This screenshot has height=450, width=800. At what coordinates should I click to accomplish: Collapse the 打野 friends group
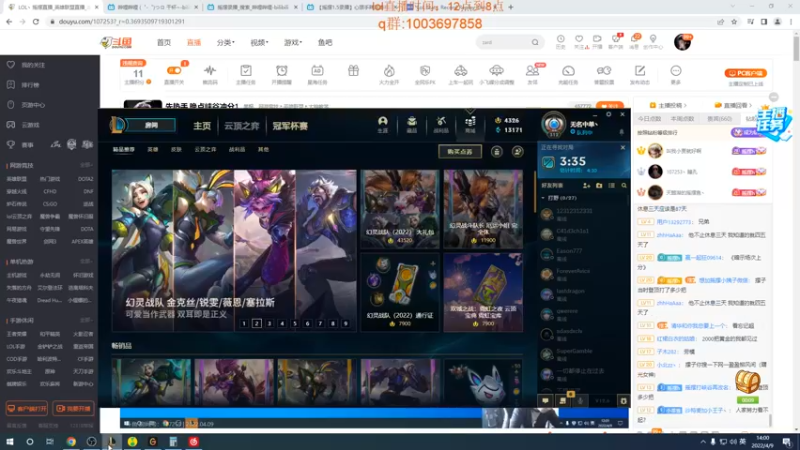coord(559,197)
